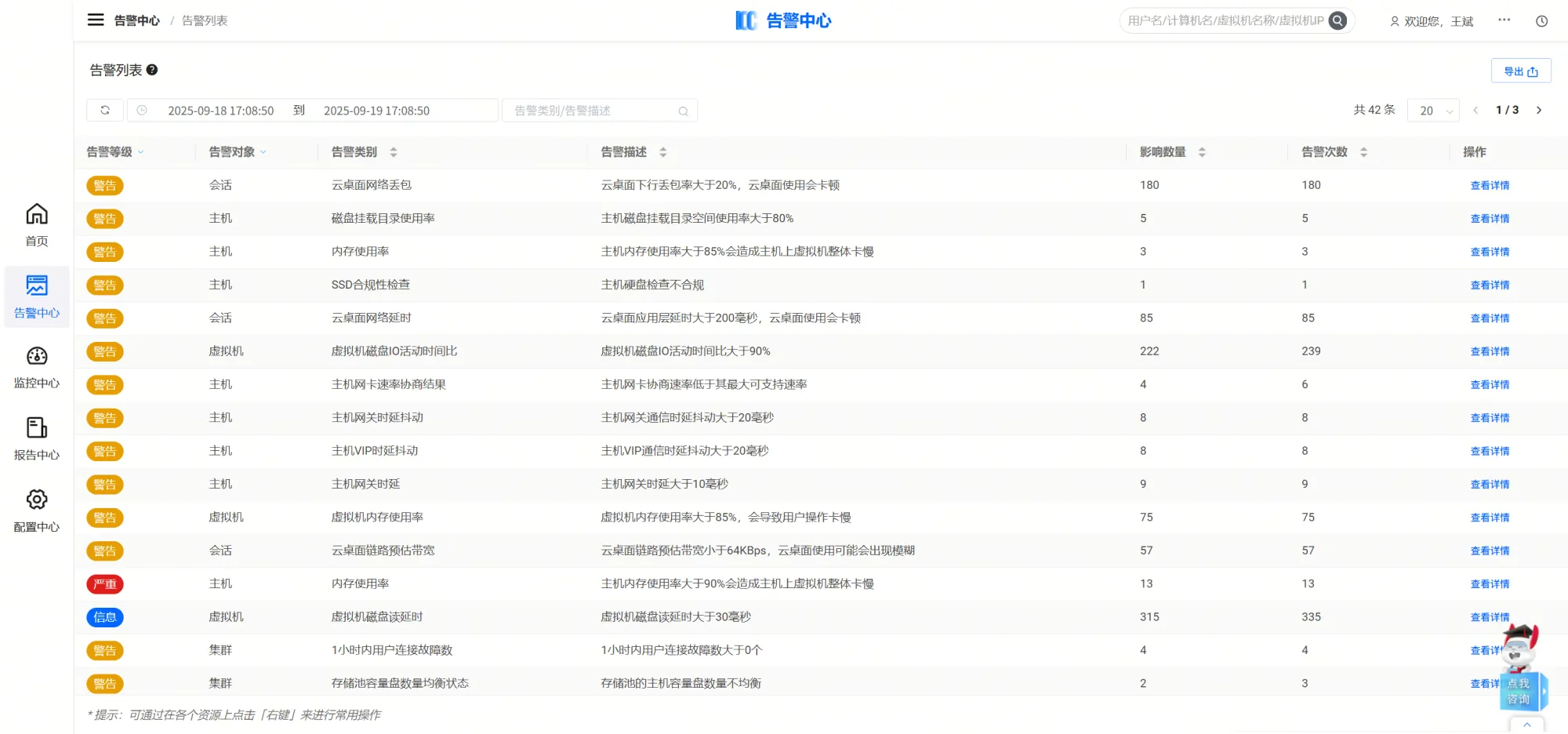Open the 首页 home page

click(37, 224)
